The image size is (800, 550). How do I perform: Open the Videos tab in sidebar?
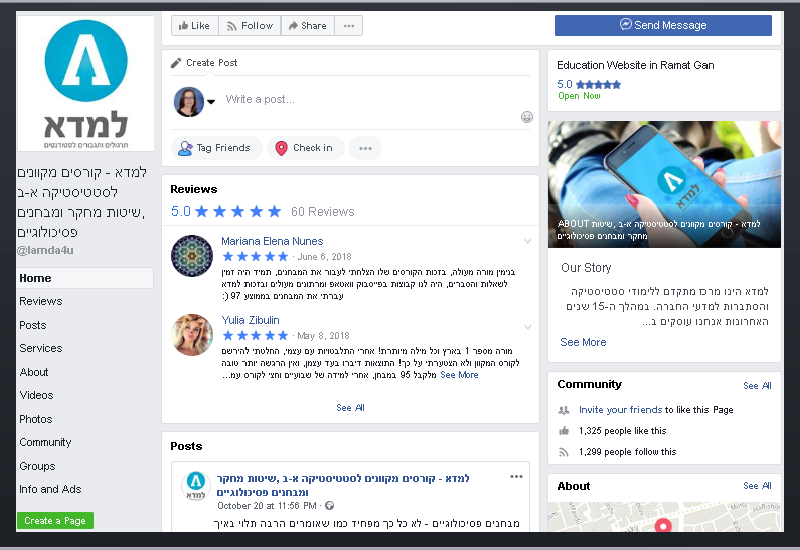click(x=36, y=395)
